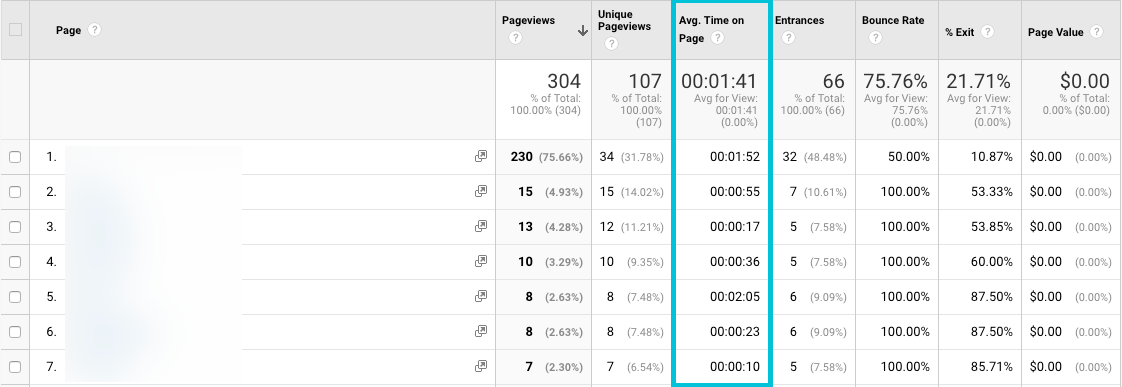This screenshot has height=387, width=1122.
Task: Click the 13 pageviews cell
Action: point(543,227)
